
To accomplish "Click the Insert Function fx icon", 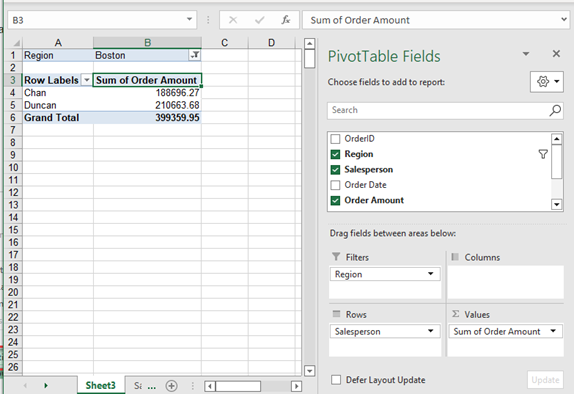I will tap(286, 20).
